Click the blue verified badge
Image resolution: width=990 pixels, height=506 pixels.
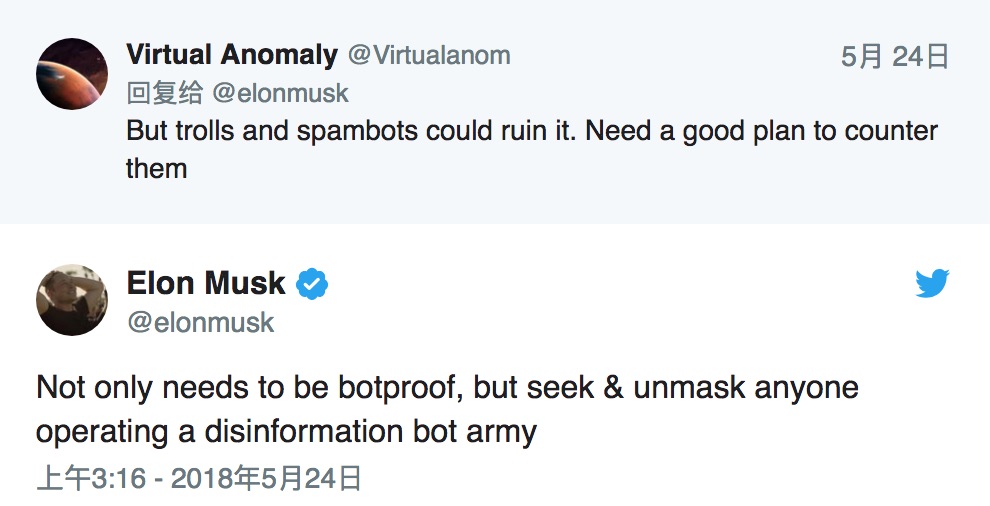[x=313, y=285]
